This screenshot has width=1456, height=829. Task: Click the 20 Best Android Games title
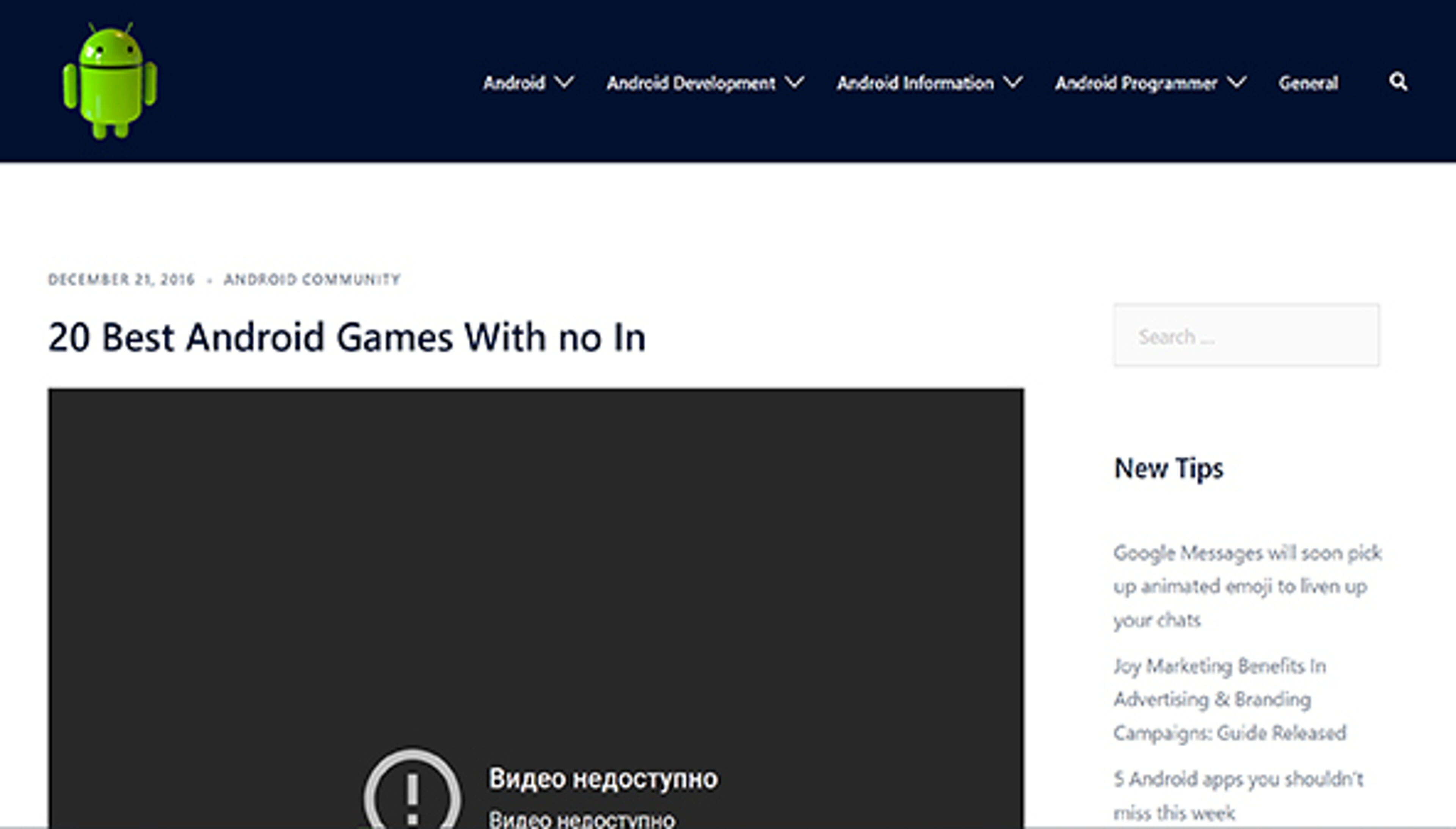(347, 337)
